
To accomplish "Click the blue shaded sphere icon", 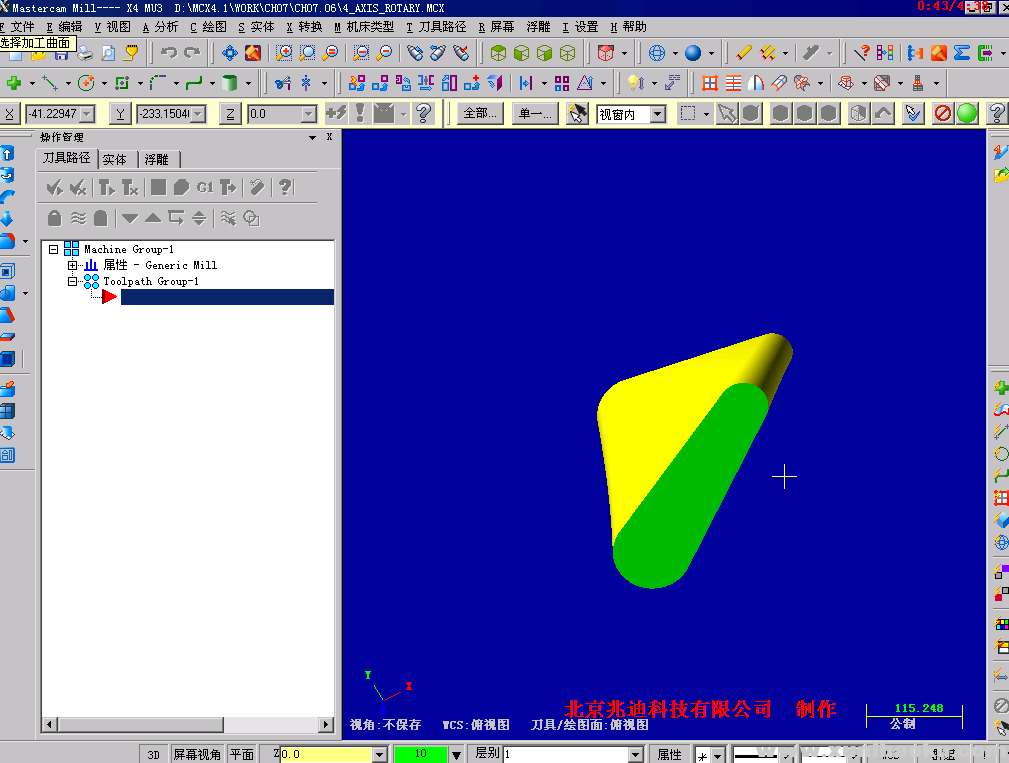I will 692,53.
